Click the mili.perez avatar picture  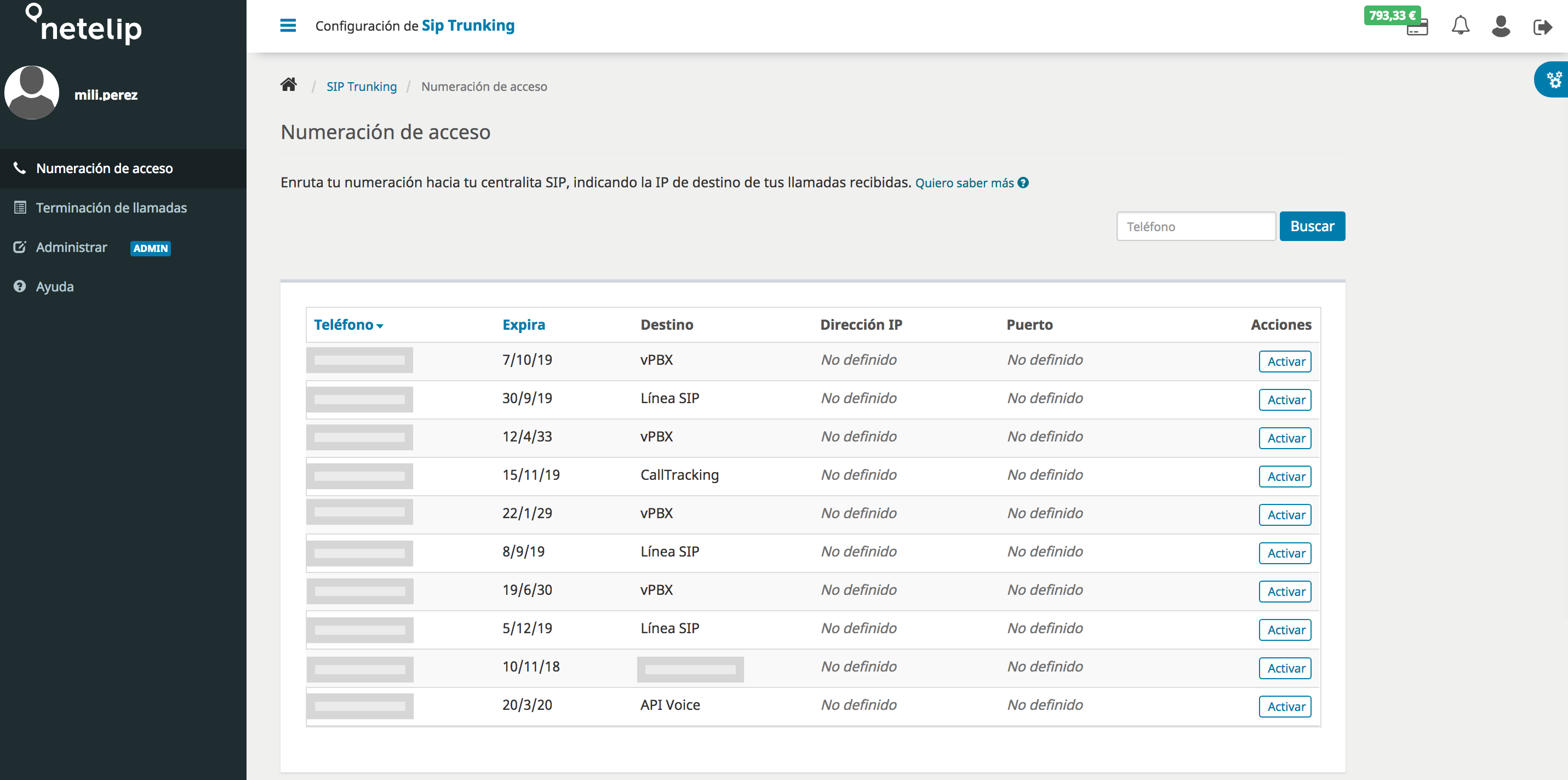pyautogui.click(x=32, y=93)
